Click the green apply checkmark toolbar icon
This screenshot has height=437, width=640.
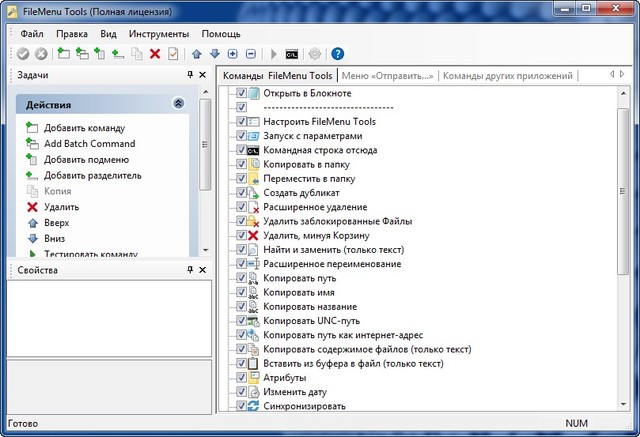pos(23,53)
